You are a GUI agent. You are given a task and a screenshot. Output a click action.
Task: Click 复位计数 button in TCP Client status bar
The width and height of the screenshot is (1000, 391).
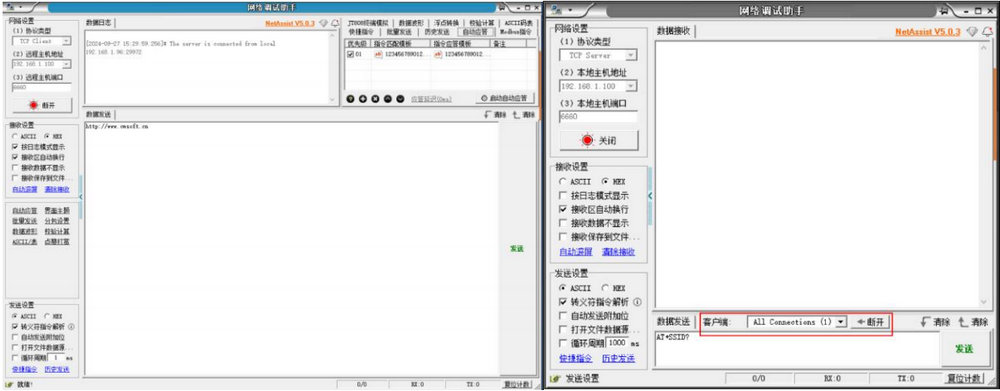(517, 384)
